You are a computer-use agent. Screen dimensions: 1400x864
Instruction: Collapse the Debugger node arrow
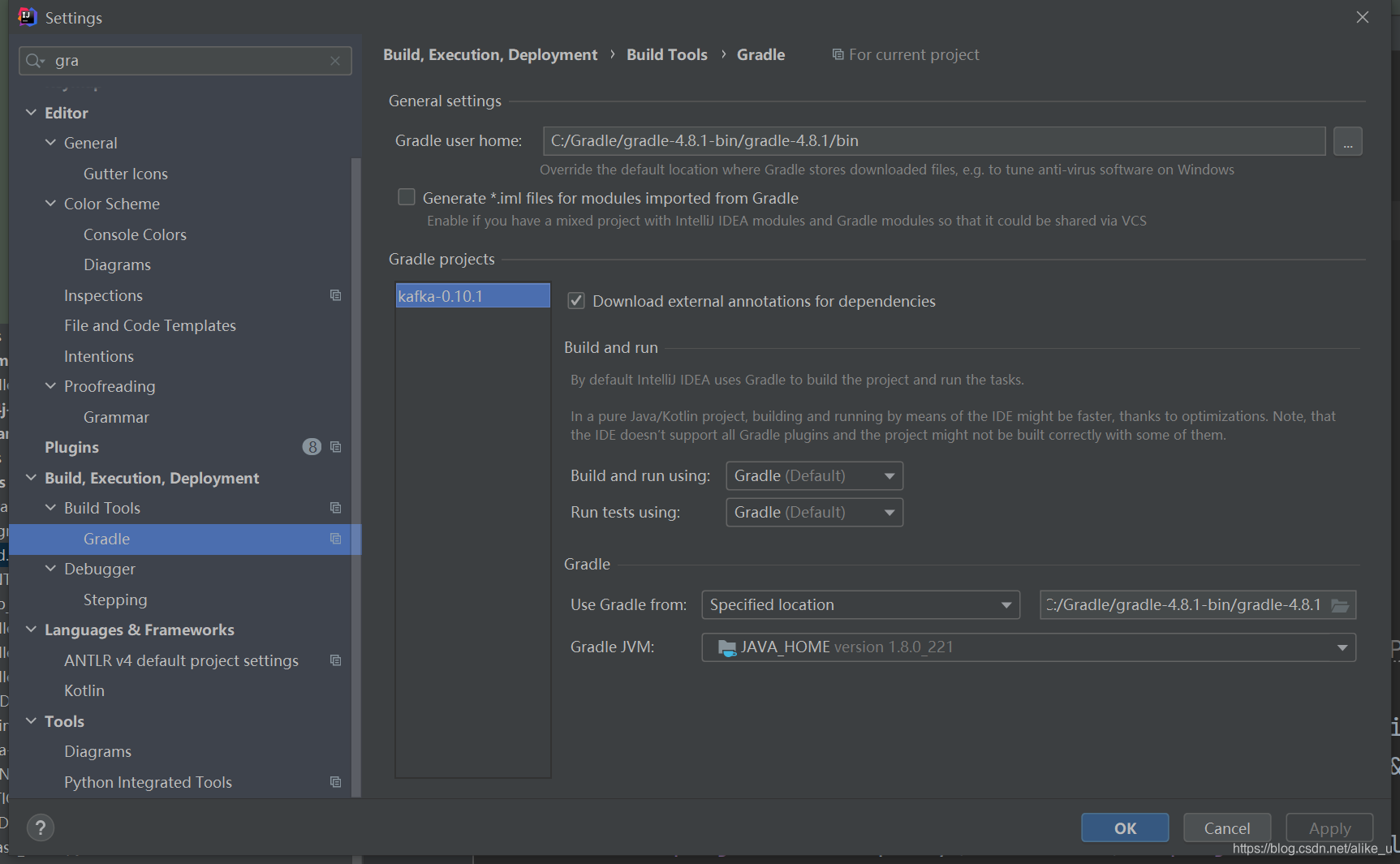(x=50, y=569)
